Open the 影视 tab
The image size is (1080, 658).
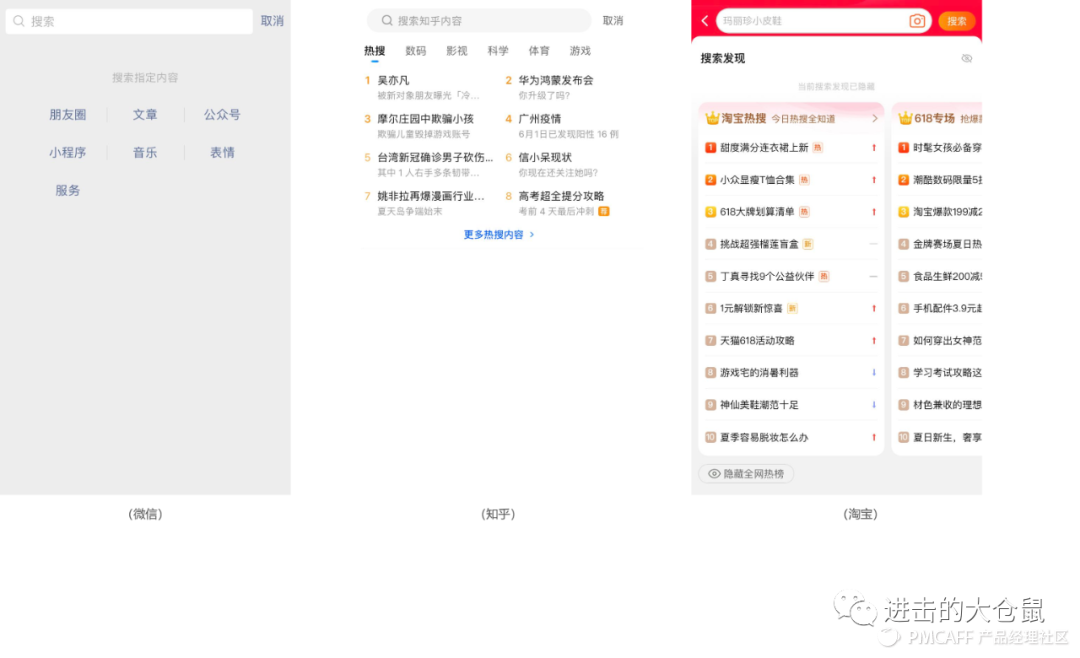click(457, 51)
